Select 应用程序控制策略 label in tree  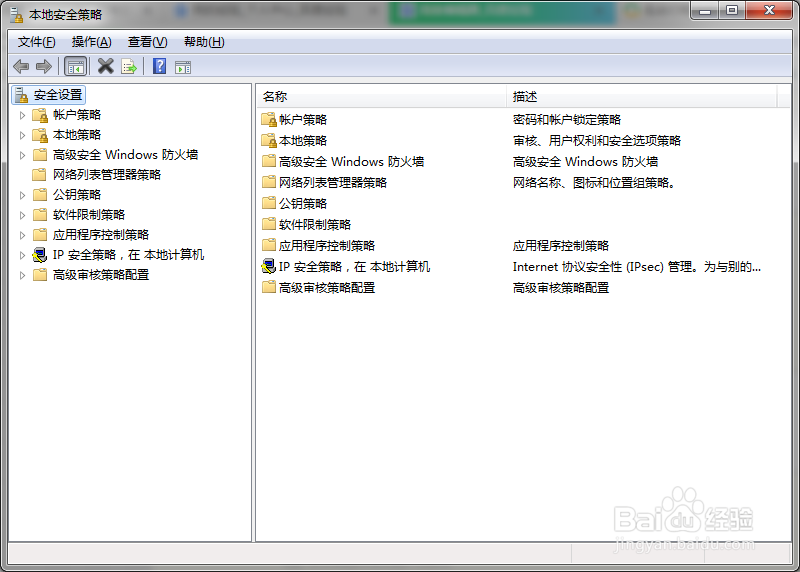pyautogui.click(x=101, y=235)
